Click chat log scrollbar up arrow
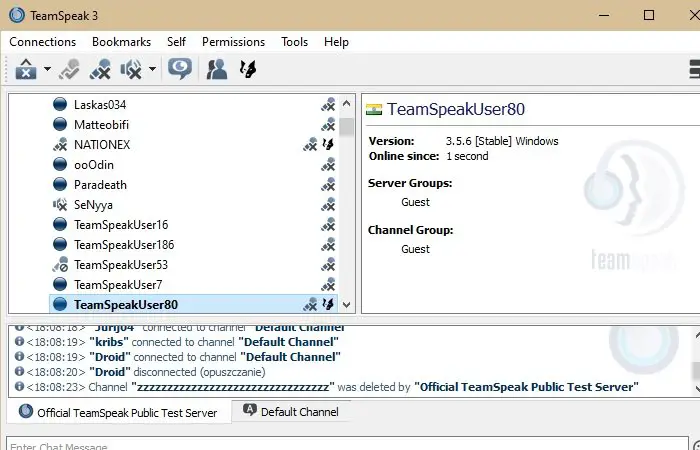The height and width of the screenshot is (450, 700). 696,334
